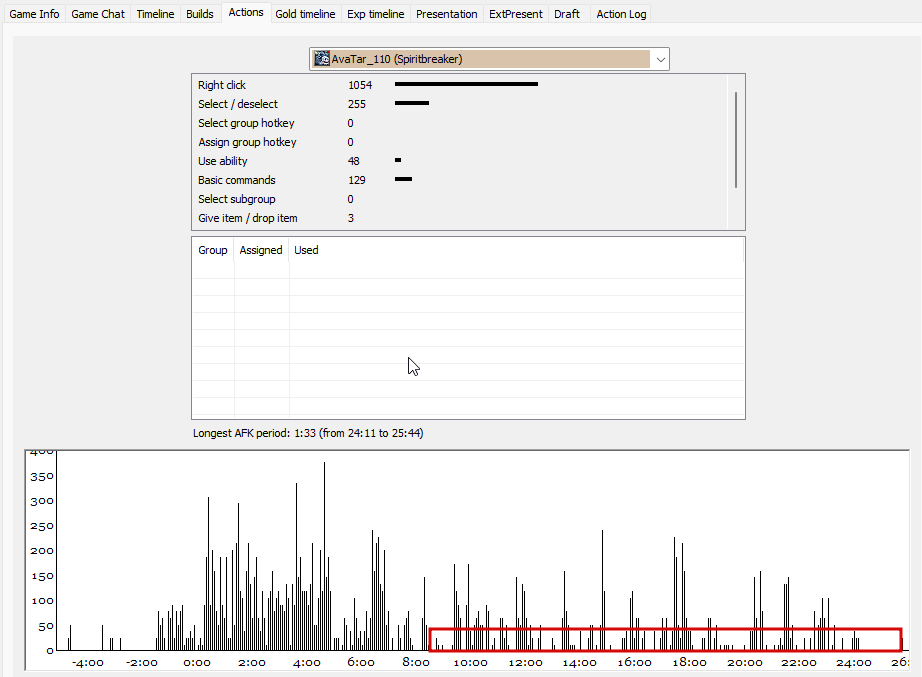
Task: Select the Select group hotkey row
Action: point(460,123)
